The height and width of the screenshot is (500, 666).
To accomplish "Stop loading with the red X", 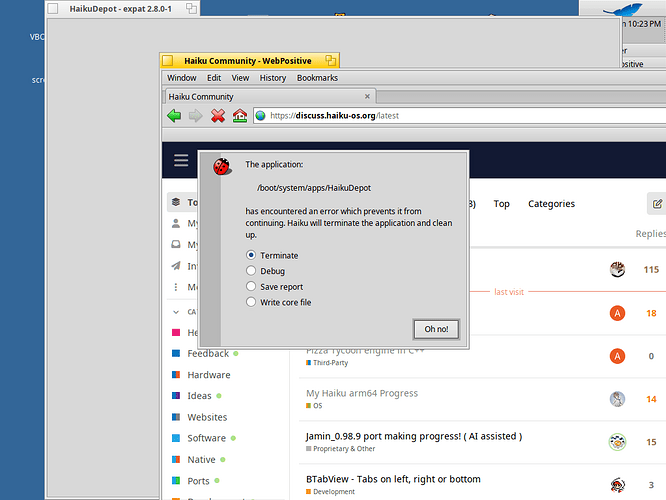I will pyautogui.click(x=218, y=116).
